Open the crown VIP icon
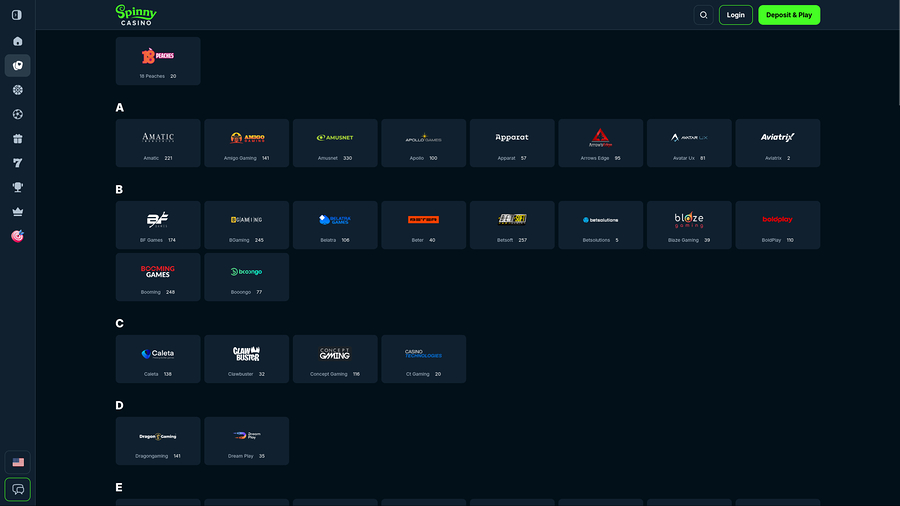 click(18, 212)
